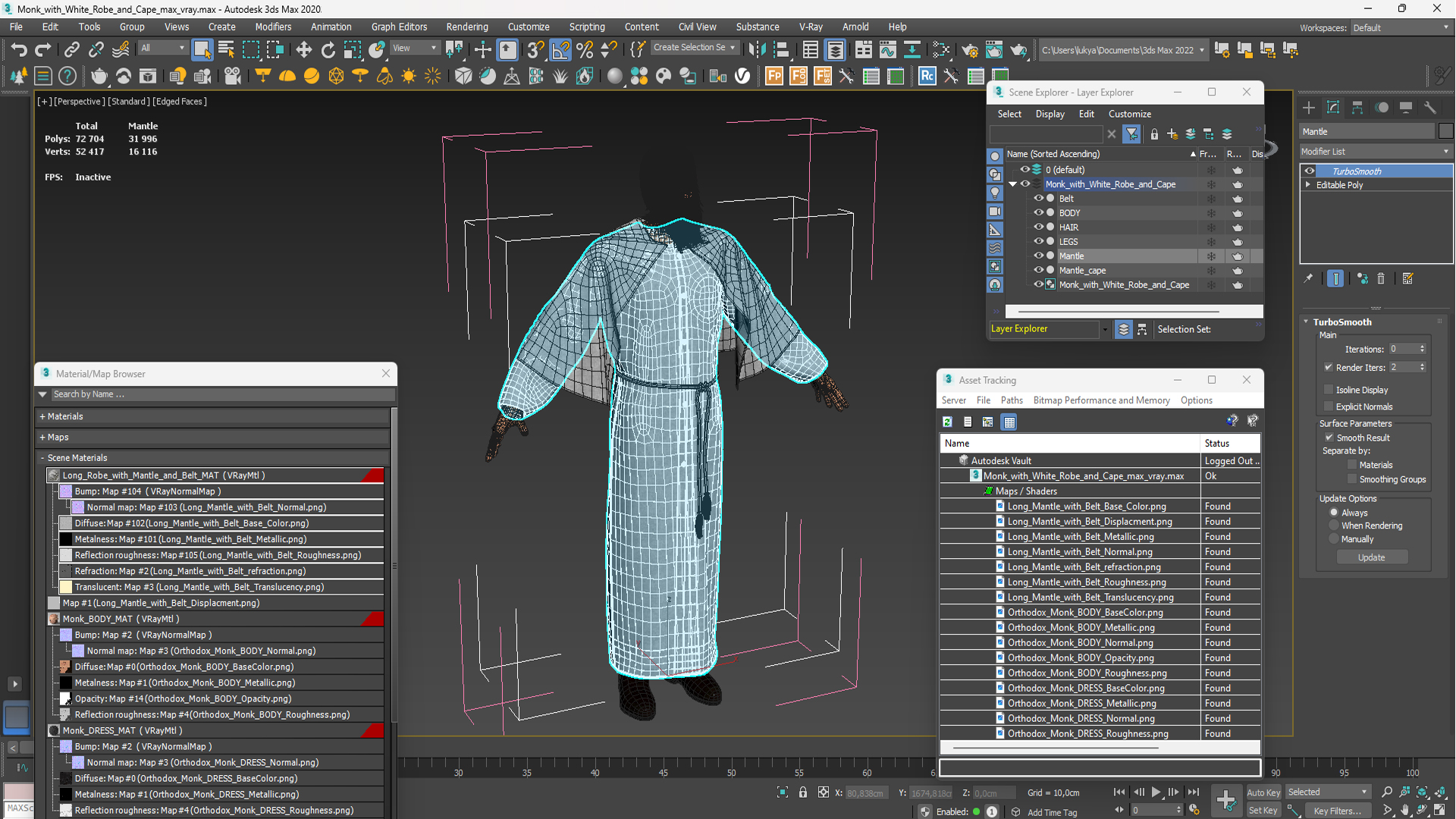Open the Create tab plus icon
The width and height of the screenshot is (1456, 819).
pyautogui.click(x=1309, y=108)
